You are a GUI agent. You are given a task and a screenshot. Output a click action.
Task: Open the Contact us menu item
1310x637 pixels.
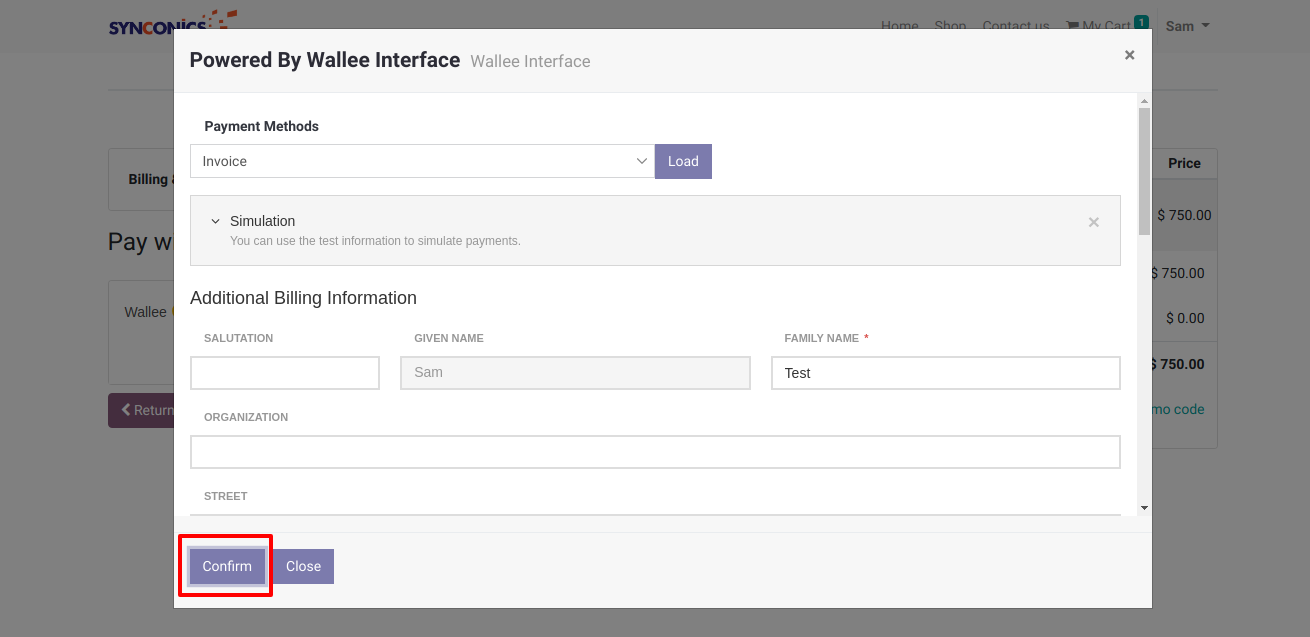click(x=1015, y=26)
